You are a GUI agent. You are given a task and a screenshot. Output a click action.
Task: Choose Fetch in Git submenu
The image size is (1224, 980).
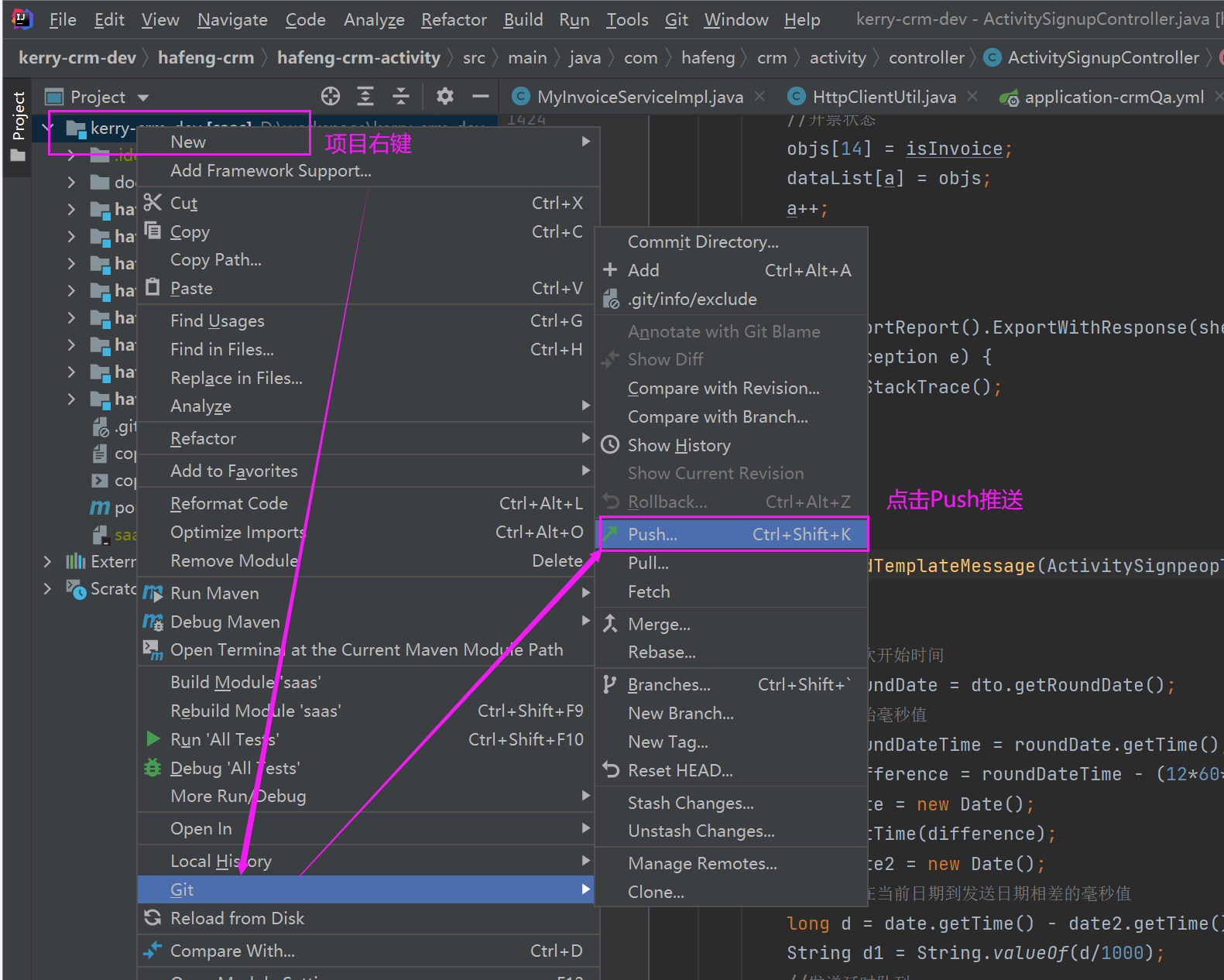tap(732, 591)
